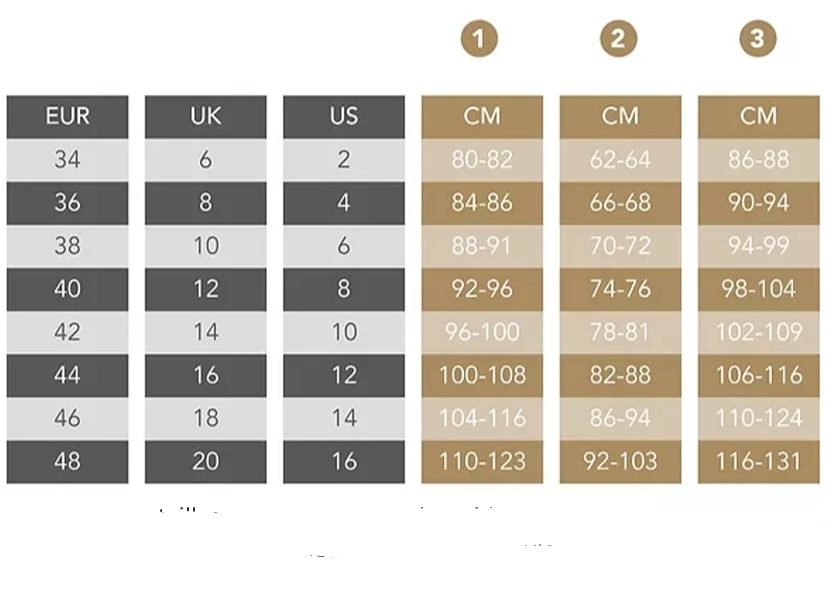Select the UK column header

tap(206, 116)
